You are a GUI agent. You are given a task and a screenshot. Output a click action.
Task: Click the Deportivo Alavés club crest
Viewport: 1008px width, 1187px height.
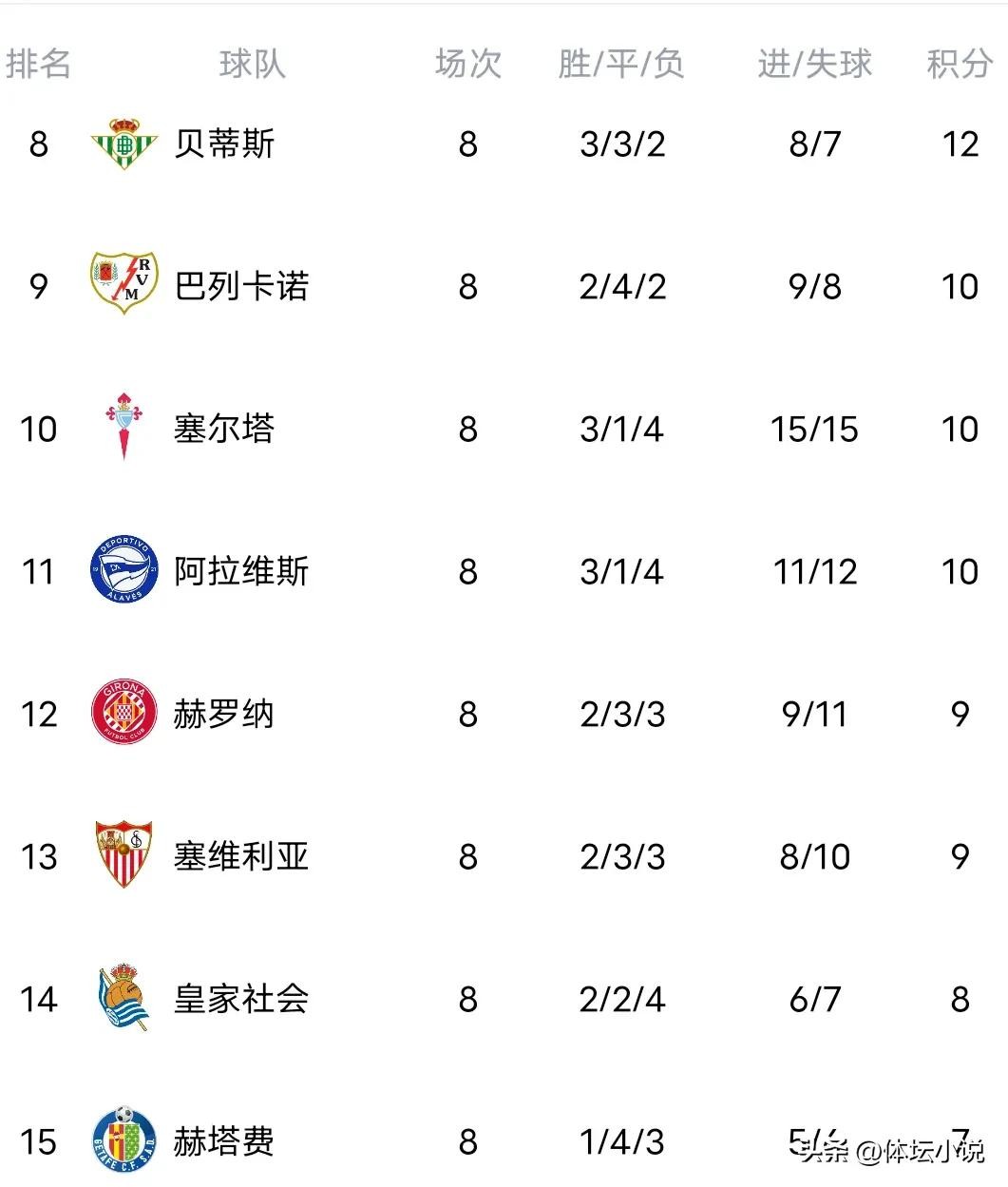pos(124,569)
